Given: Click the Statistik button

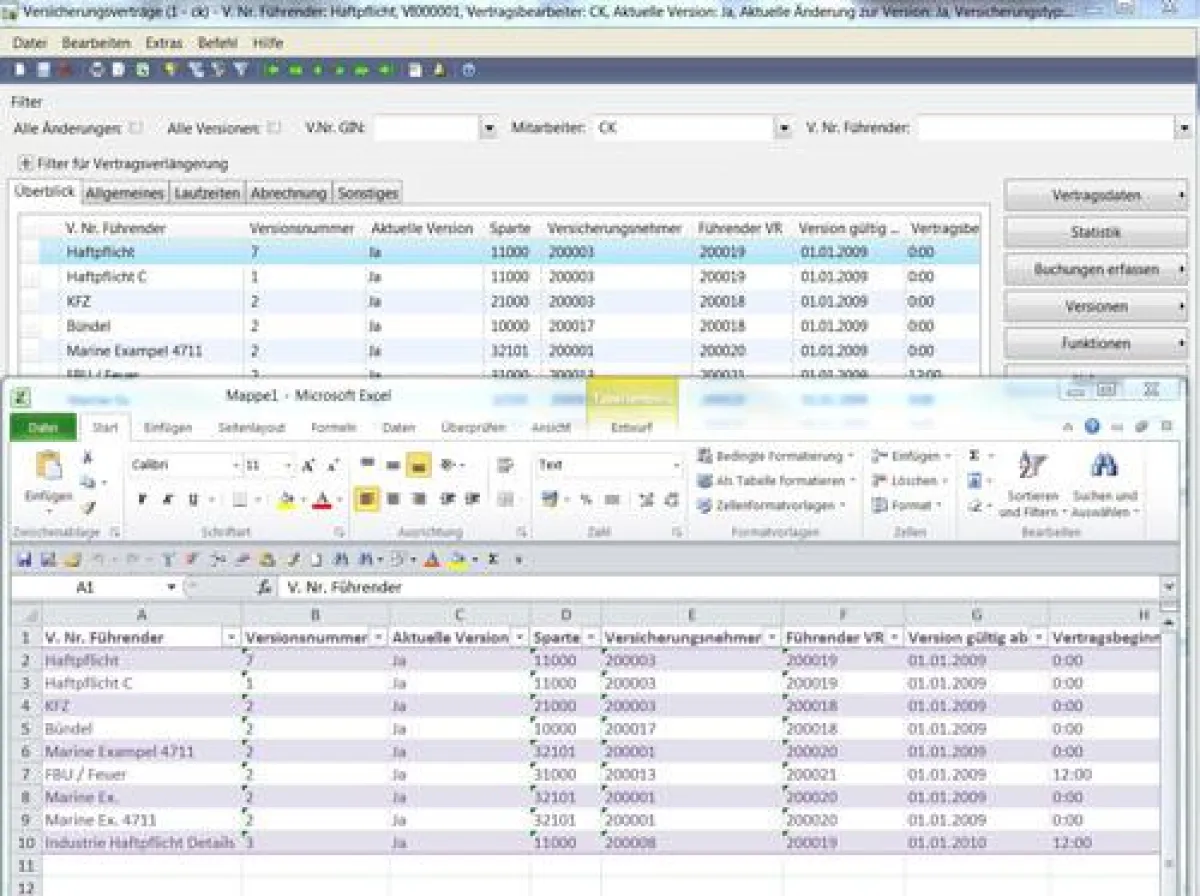Looking at the screenshot, I should click(1095, 232).
